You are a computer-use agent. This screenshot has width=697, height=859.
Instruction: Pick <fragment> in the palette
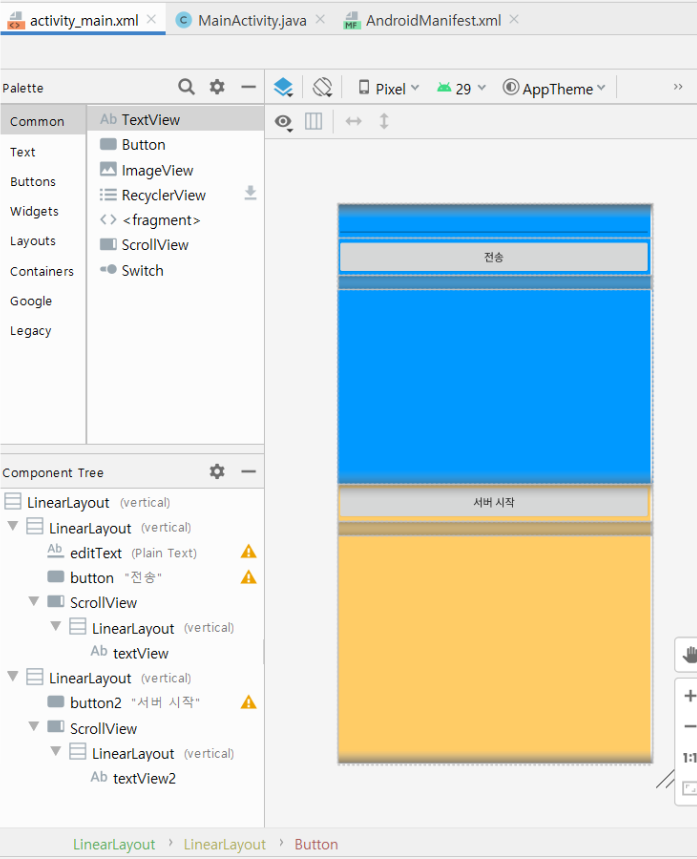pyautogui.click(x=175, y=220)
